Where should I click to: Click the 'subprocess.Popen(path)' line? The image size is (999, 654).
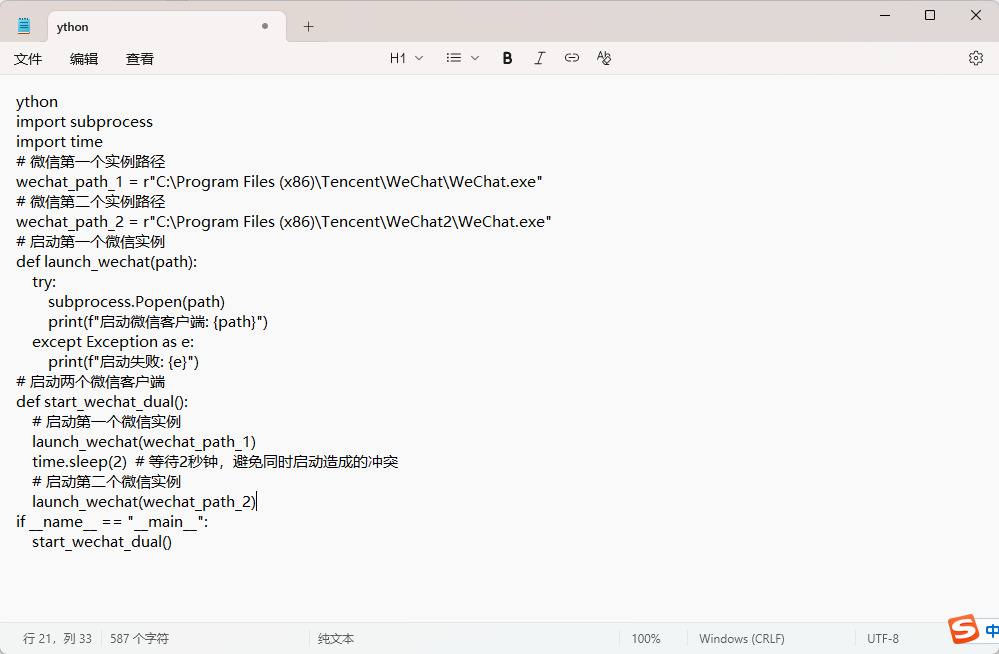click(x=136, y=302)
